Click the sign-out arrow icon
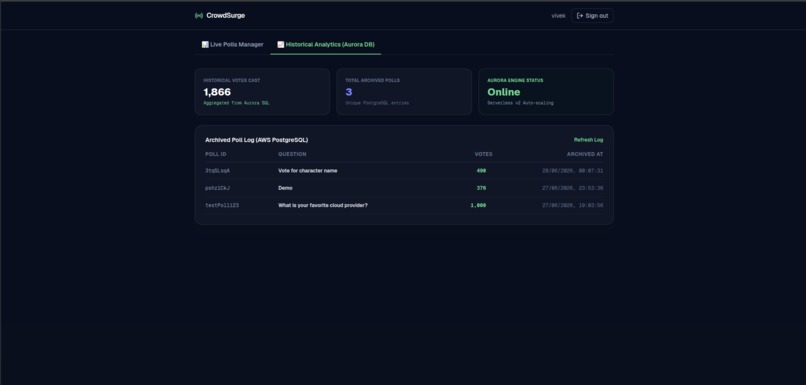Screen dimensions: 806x385 [580, 15]
